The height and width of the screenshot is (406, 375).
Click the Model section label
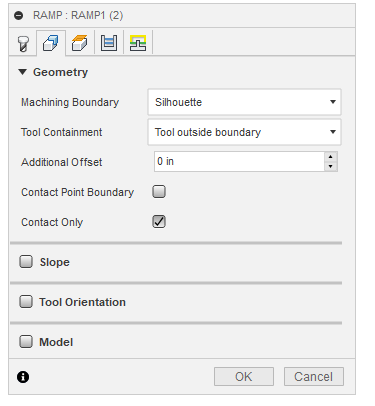(x=56, y=342)
